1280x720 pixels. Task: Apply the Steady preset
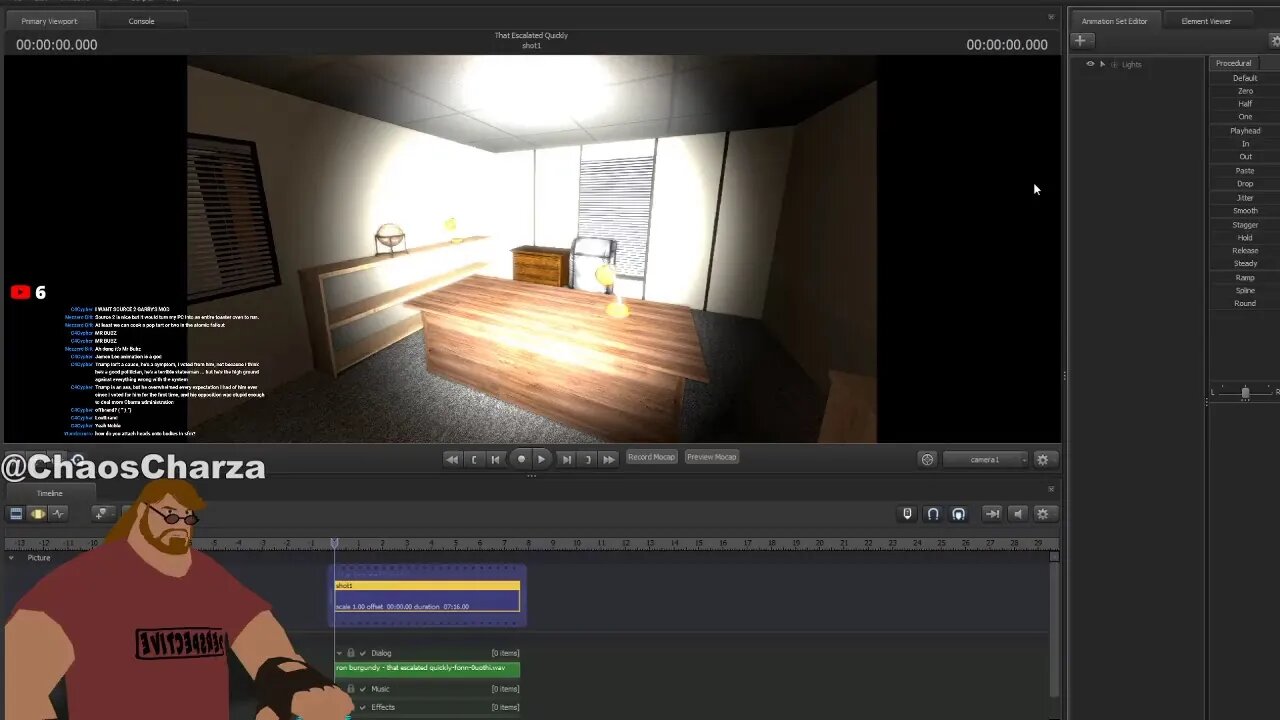tap(1245, 264)
